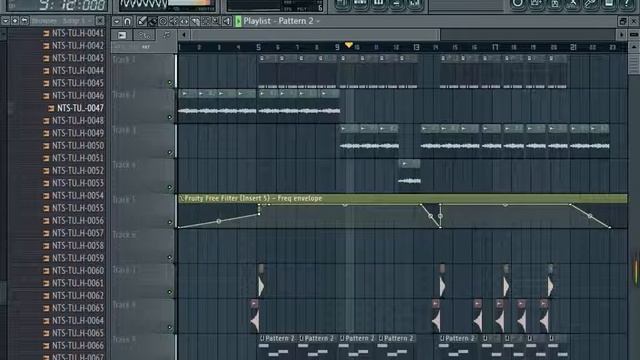This screenshot has width=640, height=360.
Task: Open the step sequencer view button
Action: tap(360, 4)
